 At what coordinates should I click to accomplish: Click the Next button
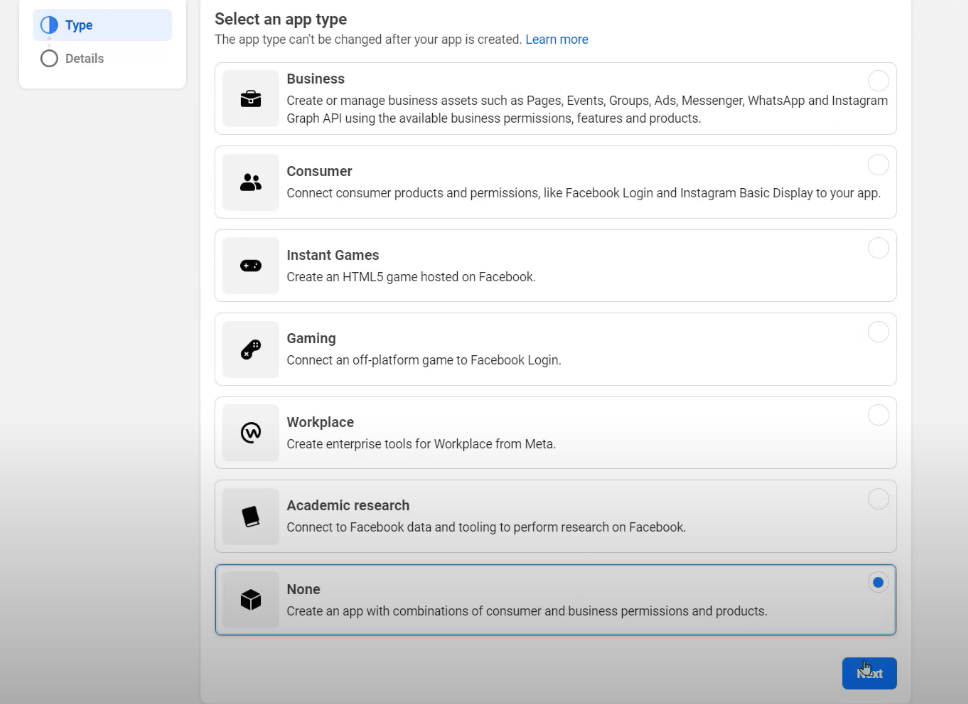(x=869, y=673)
